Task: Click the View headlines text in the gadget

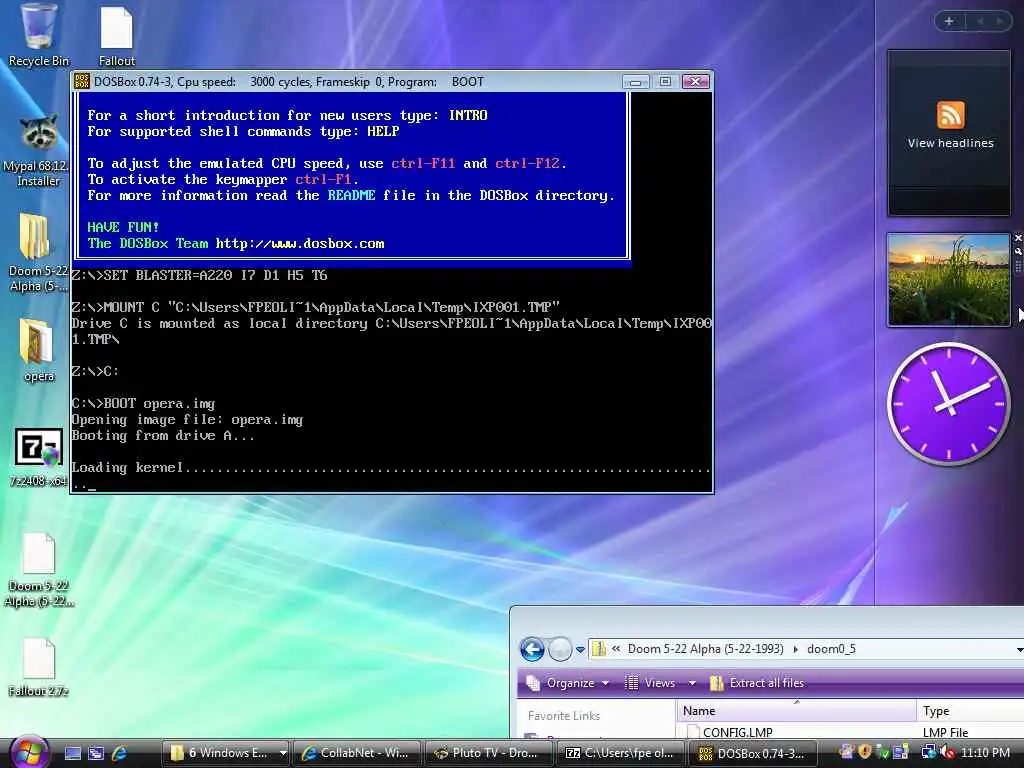Action: point(950,143)
